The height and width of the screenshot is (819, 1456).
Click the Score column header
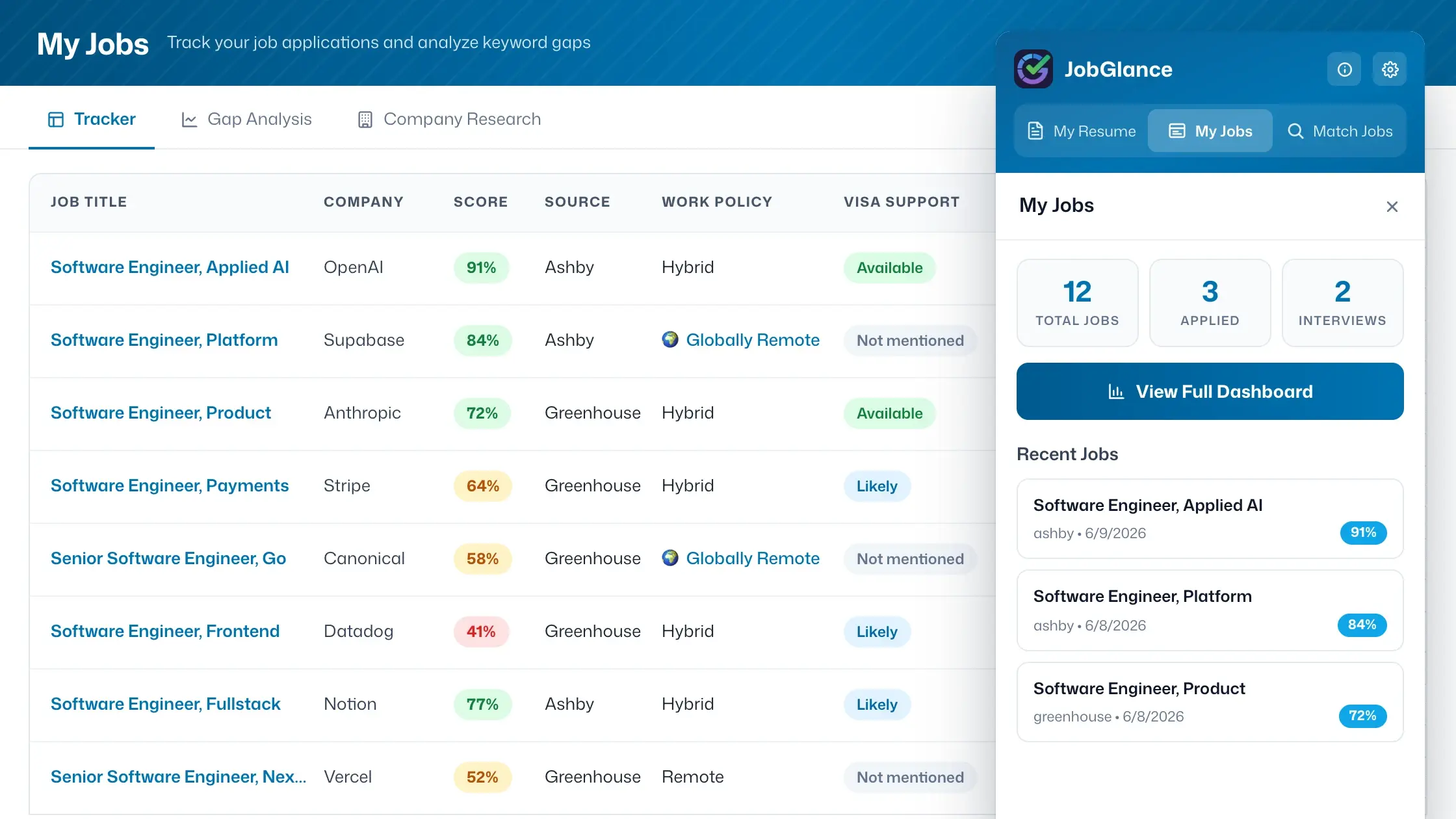pos(480,202)
